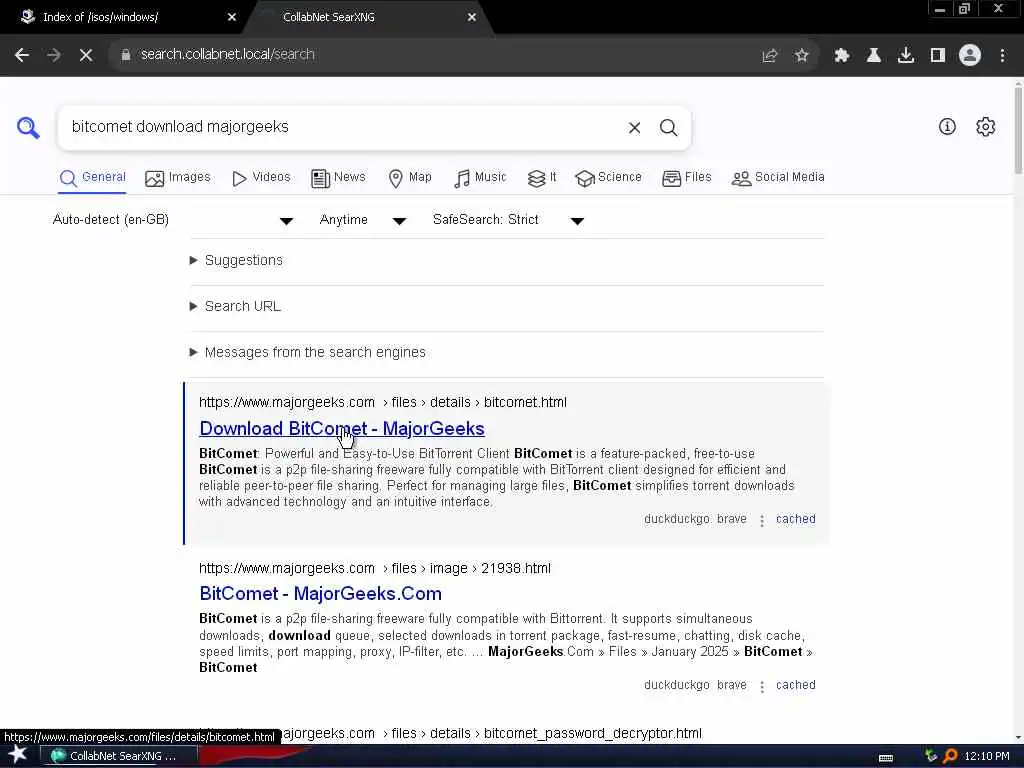The image size is (1024, 768).
Task: Open the profile avatar menu
Action: (x=970, y=56)
